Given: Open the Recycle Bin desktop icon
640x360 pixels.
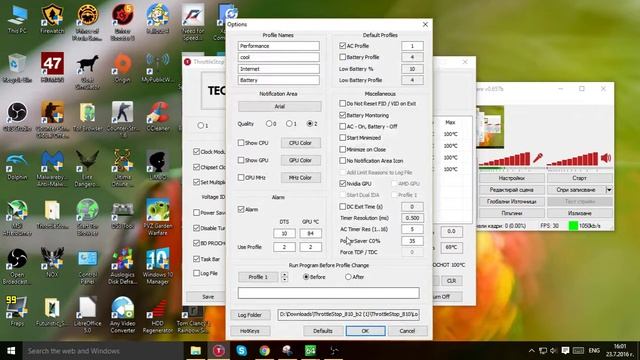Looking at the screenshot, I should [17, 68].
